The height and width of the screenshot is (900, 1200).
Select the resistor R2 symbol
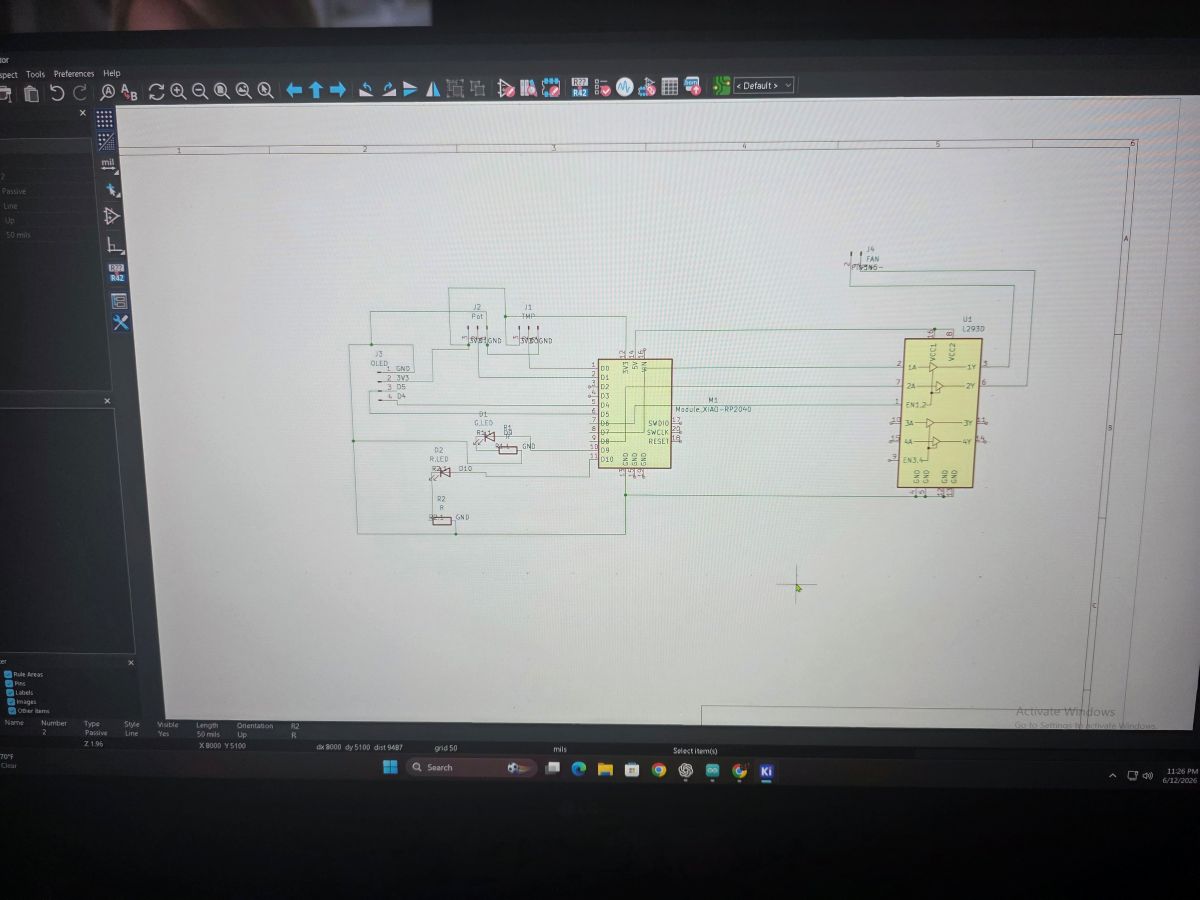pos(442,519)
